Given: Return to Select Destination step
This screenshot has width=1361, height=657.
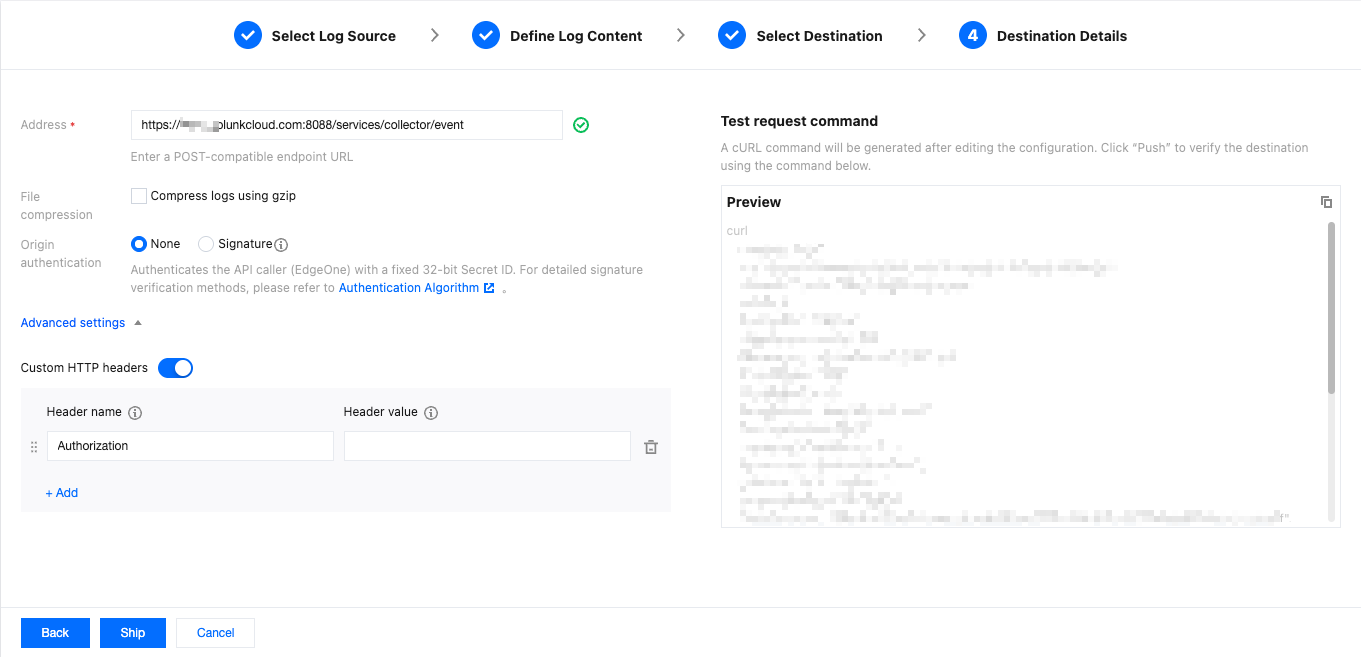Looking at the screenshot, I should click(x=800, y=36).
